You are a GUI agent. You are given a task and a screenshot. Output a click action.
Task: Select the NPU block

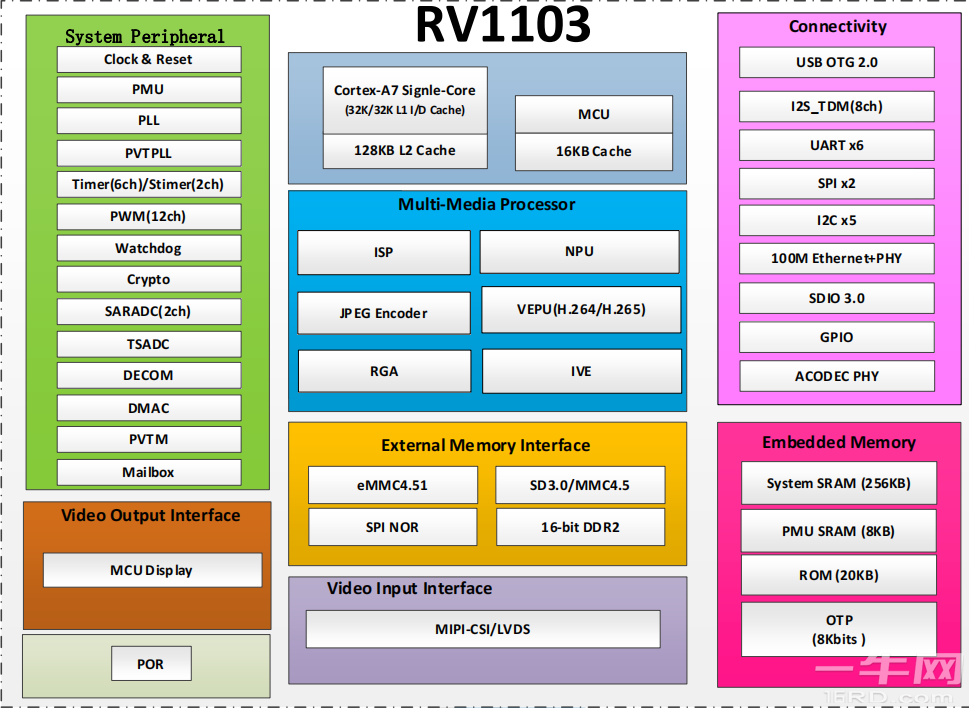click(579, 251)
